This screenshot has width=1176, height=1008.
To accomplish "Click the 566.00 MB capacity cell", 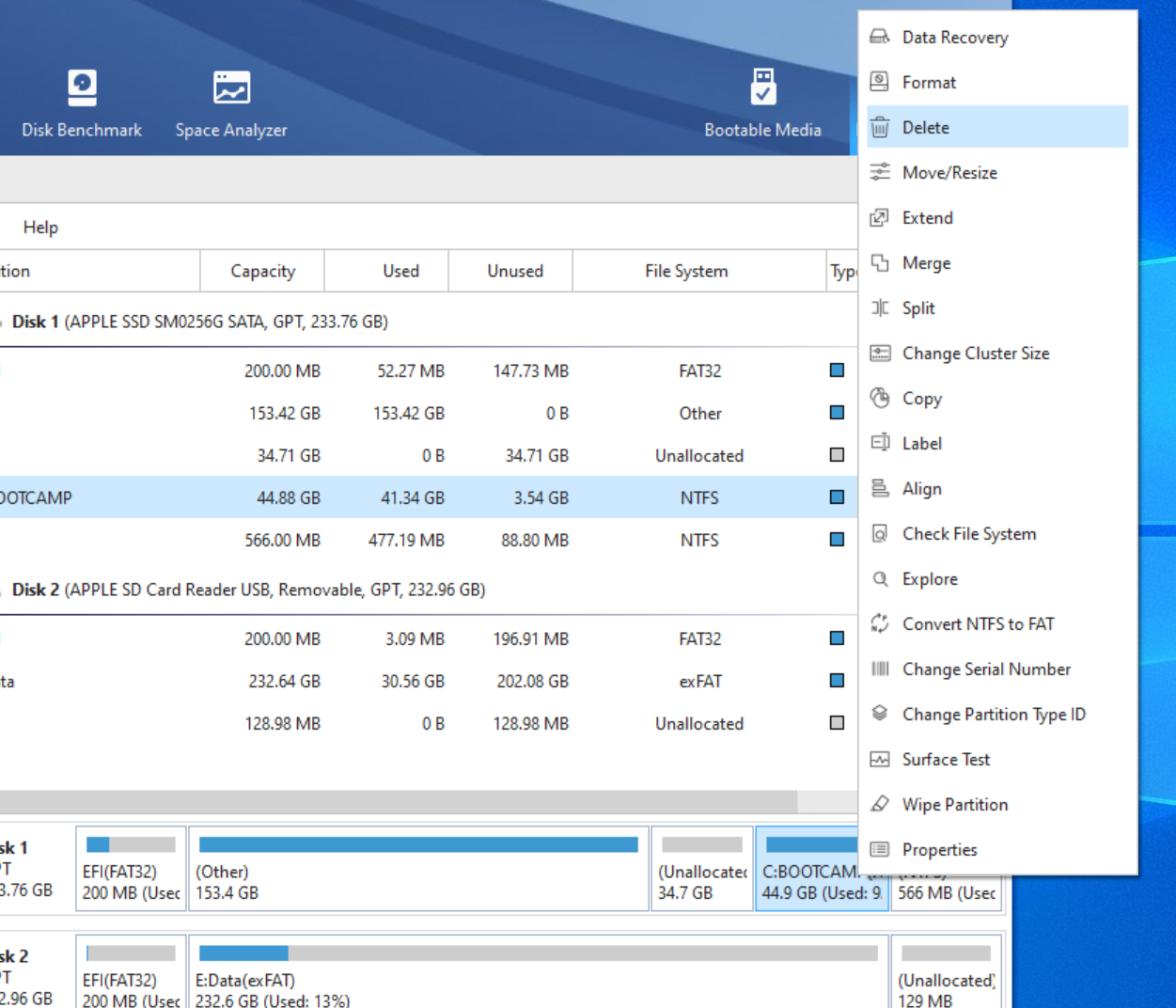I will [283, 540].
